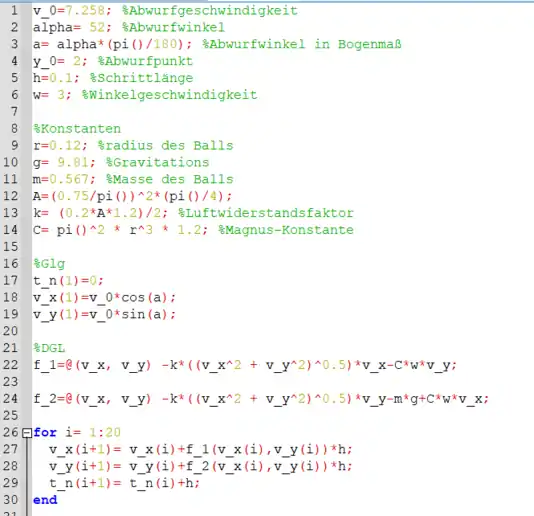Image resolution: width=534 pixels, height=516 pixels.
Task: Click the comment '%Masse des Balls'
Action: 170,179
